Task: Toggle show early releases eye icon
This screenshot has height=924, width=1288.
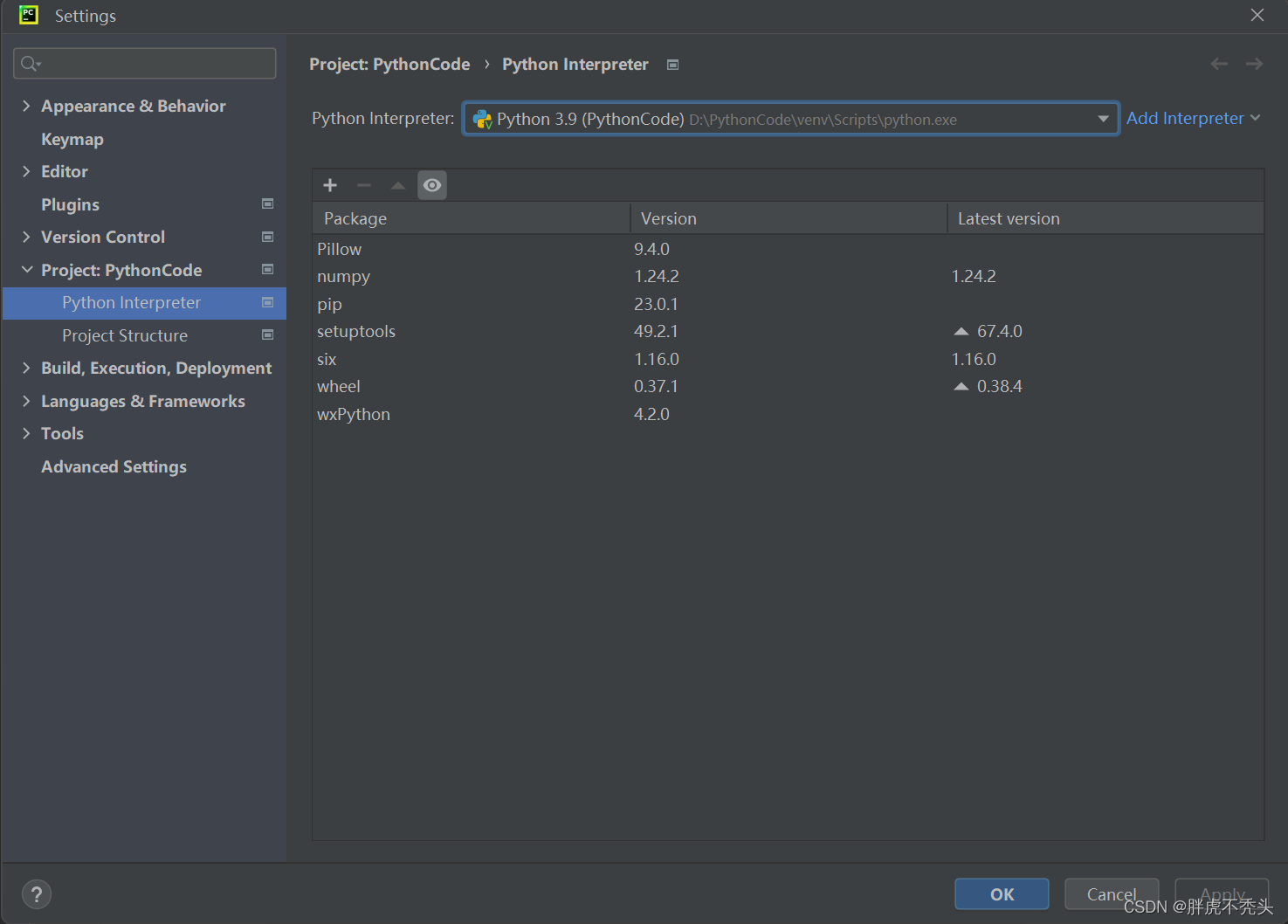Action: tap(432, 185)
